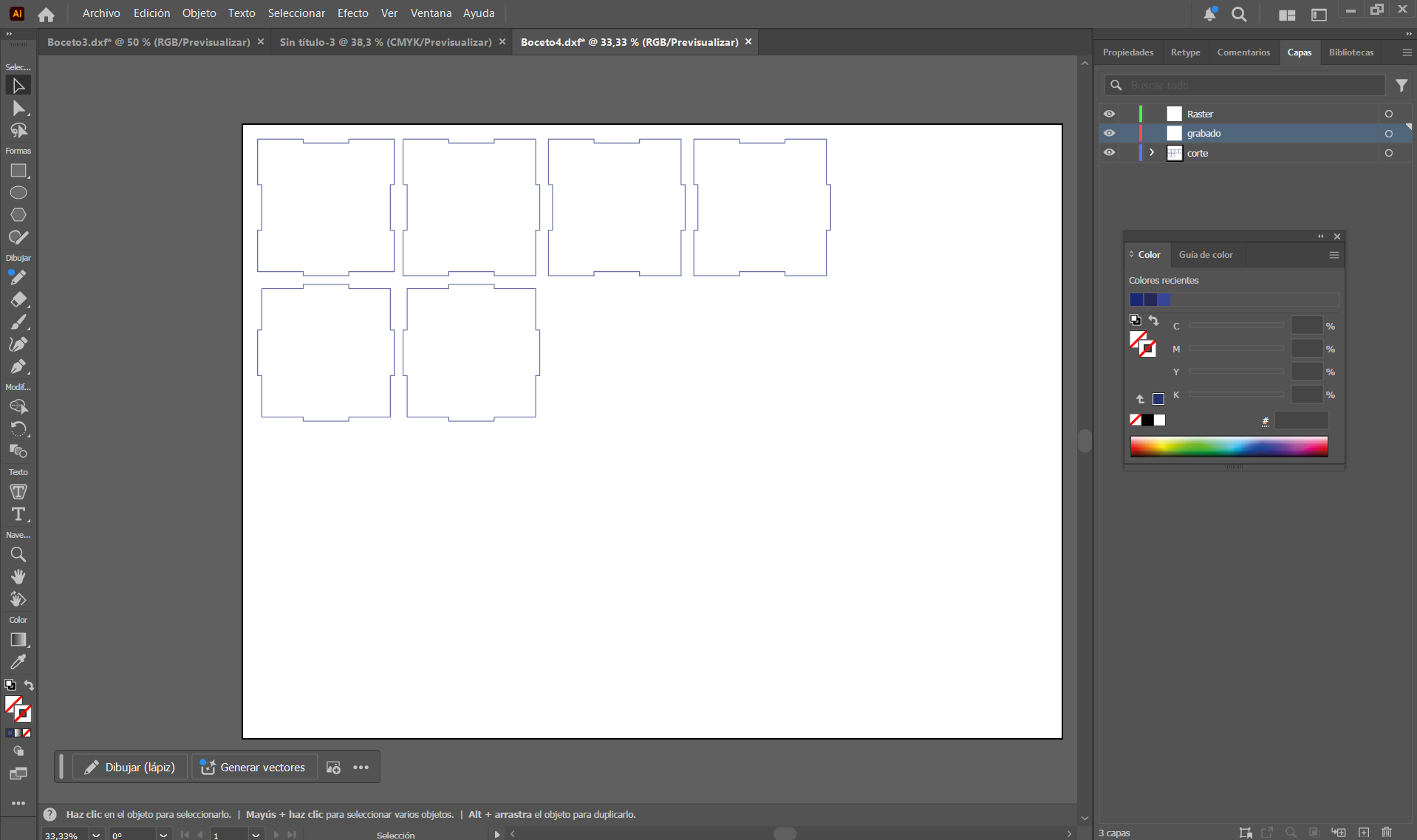Open the rotation angle dropdown
The width and height of the screenshot is (1417, 840).
coord(163,835)
